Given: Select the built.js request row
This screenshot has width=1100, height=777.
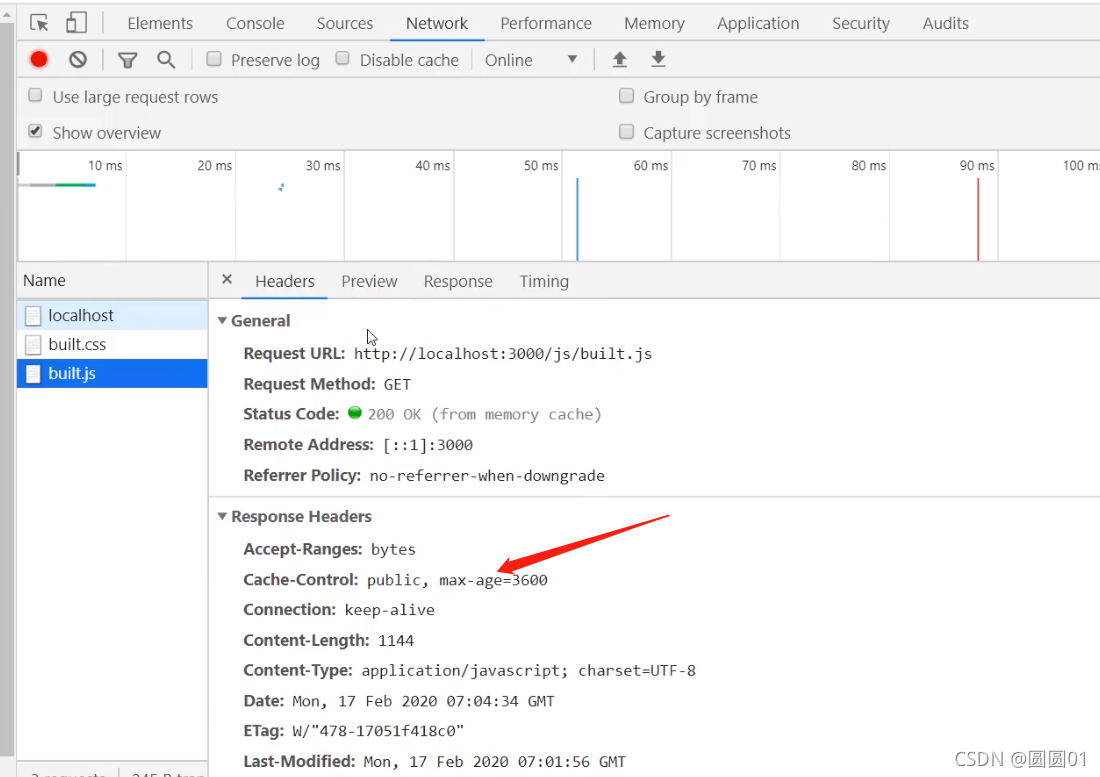Looking at the screenshot, I should click(112, 373).
